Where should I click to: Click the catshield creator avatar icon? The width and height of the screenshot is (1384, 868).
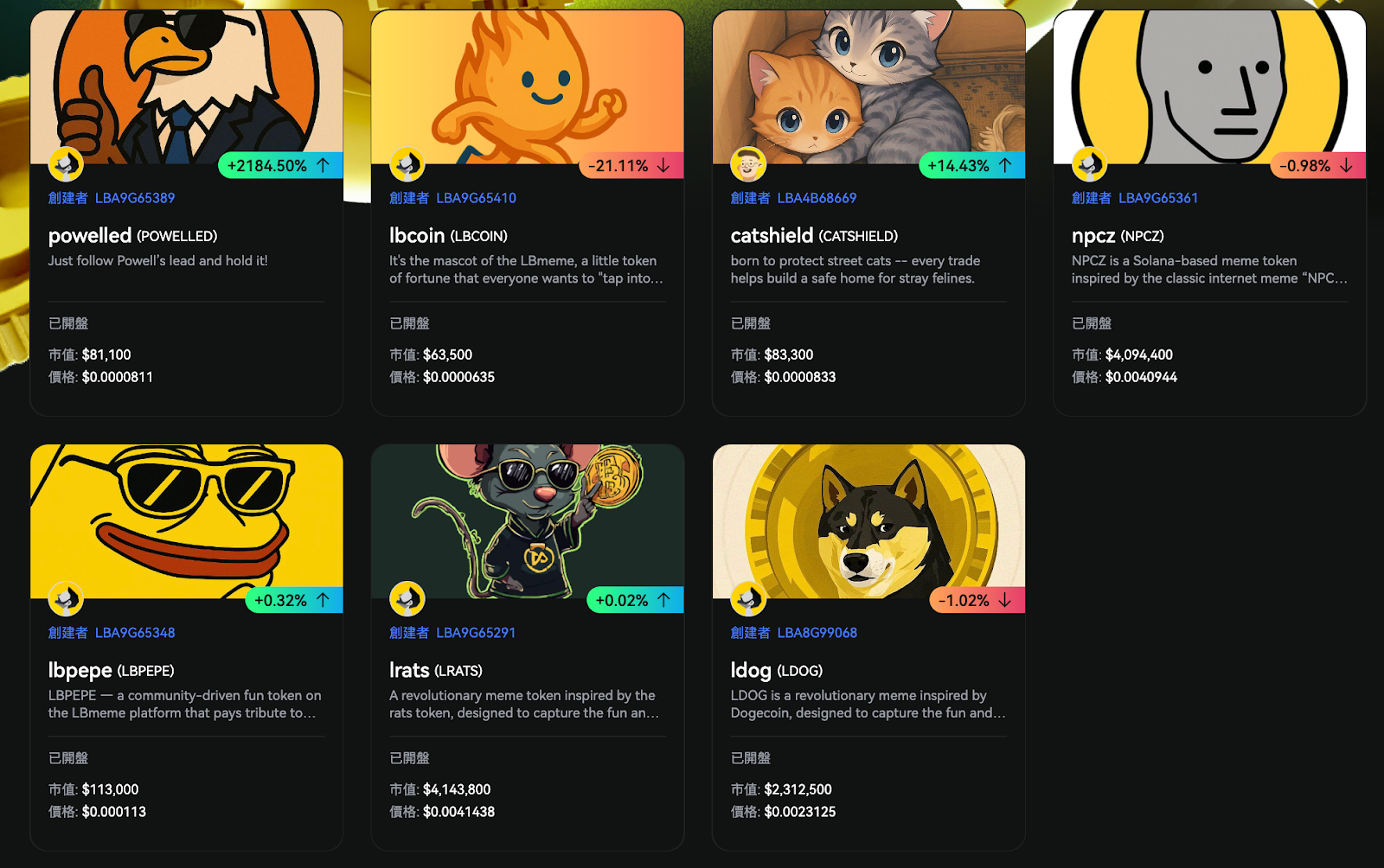748,164
